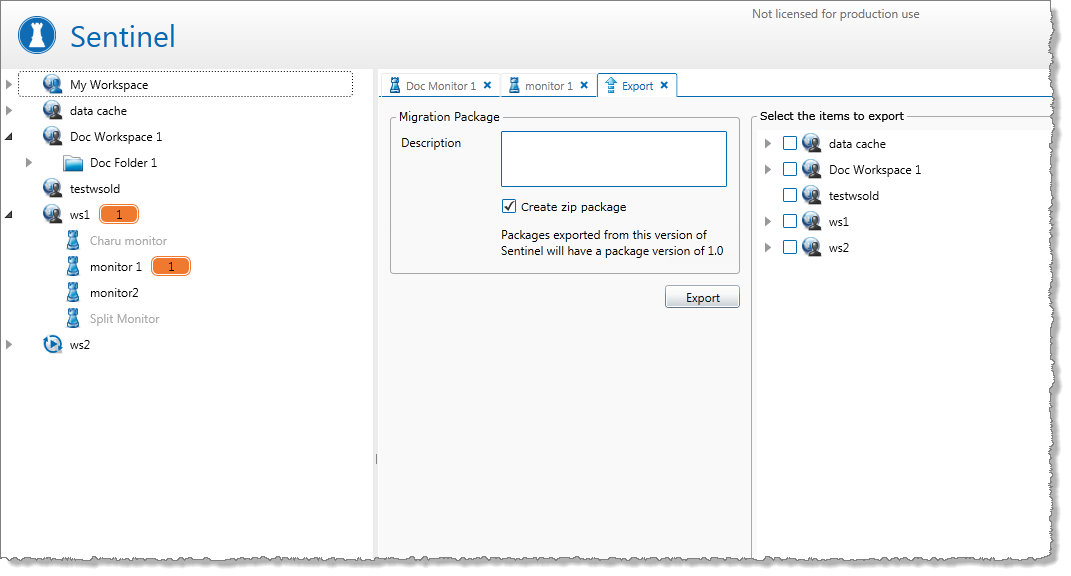This screenshot has height=576, width=1071.
Task: Click the orange alert badge next to ws1
Action: 119,215
